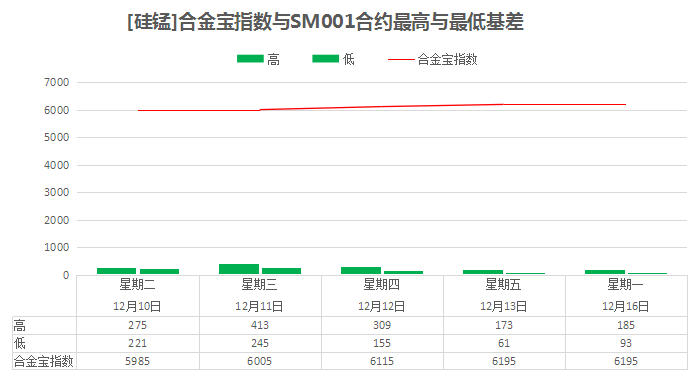Click the green 低 legend swatch
Screen dimensions: 699x382
click(325, 59)
